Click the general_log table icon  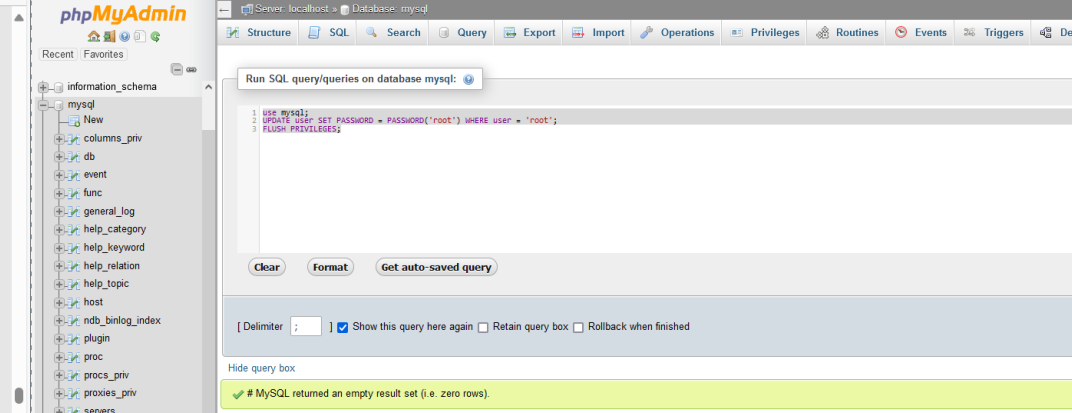coord(74,211)
